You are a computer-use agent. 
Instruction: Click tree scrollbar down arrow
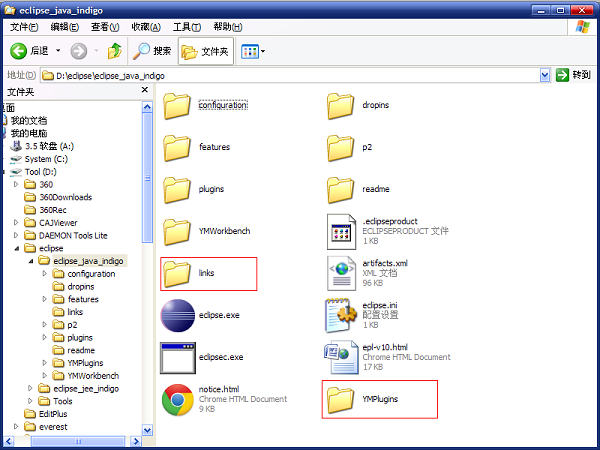pyautogui.click(x=147, y=430)
